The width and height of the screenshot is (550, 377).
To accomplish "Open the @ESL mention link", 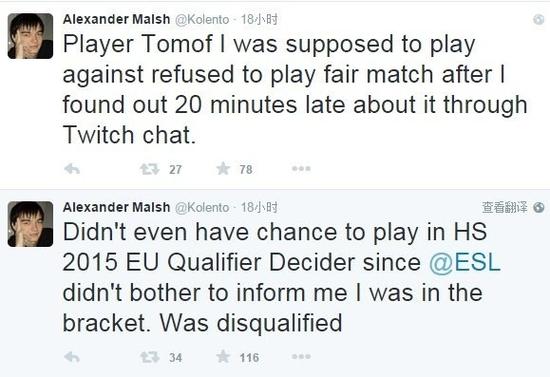I will click(x=465, y=262).
